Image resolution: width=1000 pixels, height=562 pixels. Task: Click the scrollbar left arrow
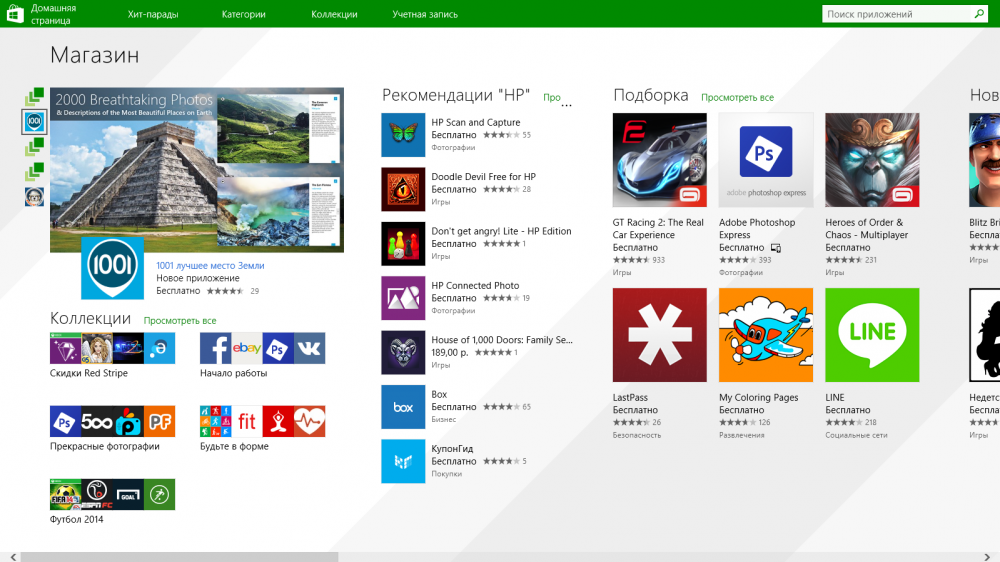[x=13, y=557]
